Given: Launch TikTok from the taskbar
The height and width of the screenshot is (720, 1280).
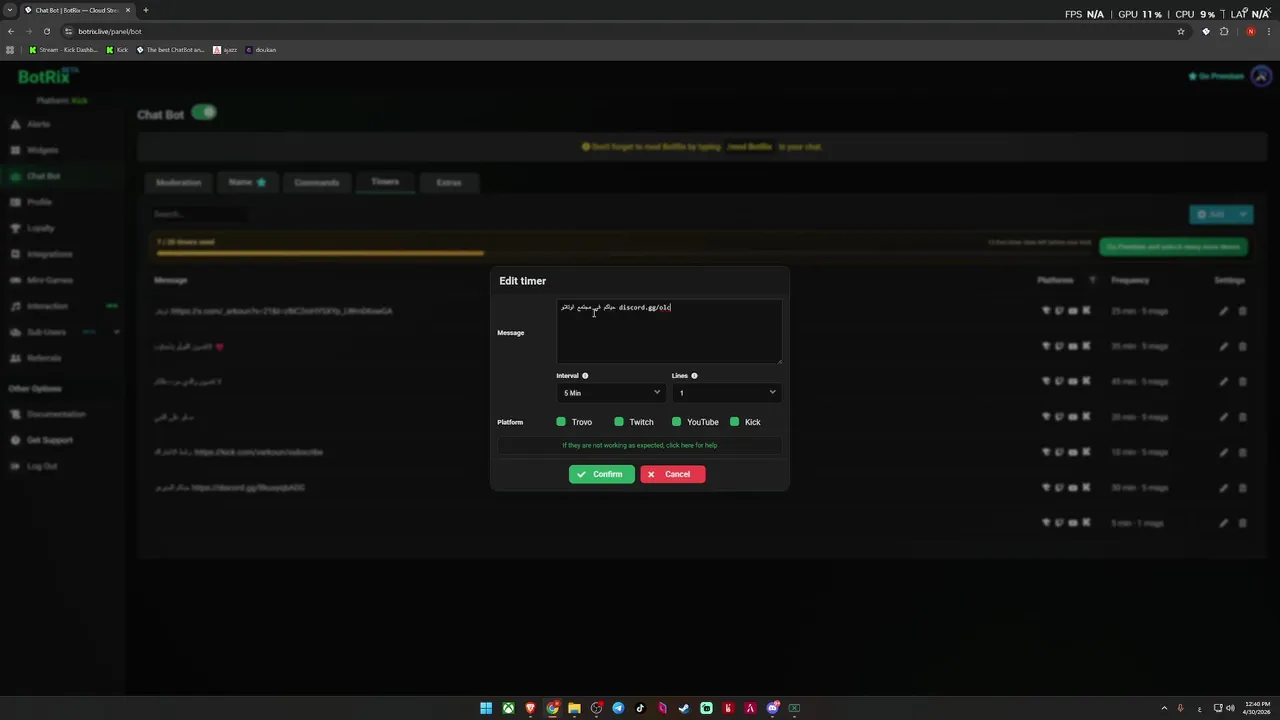Looking at the screenshot, I should coord(640,708).
